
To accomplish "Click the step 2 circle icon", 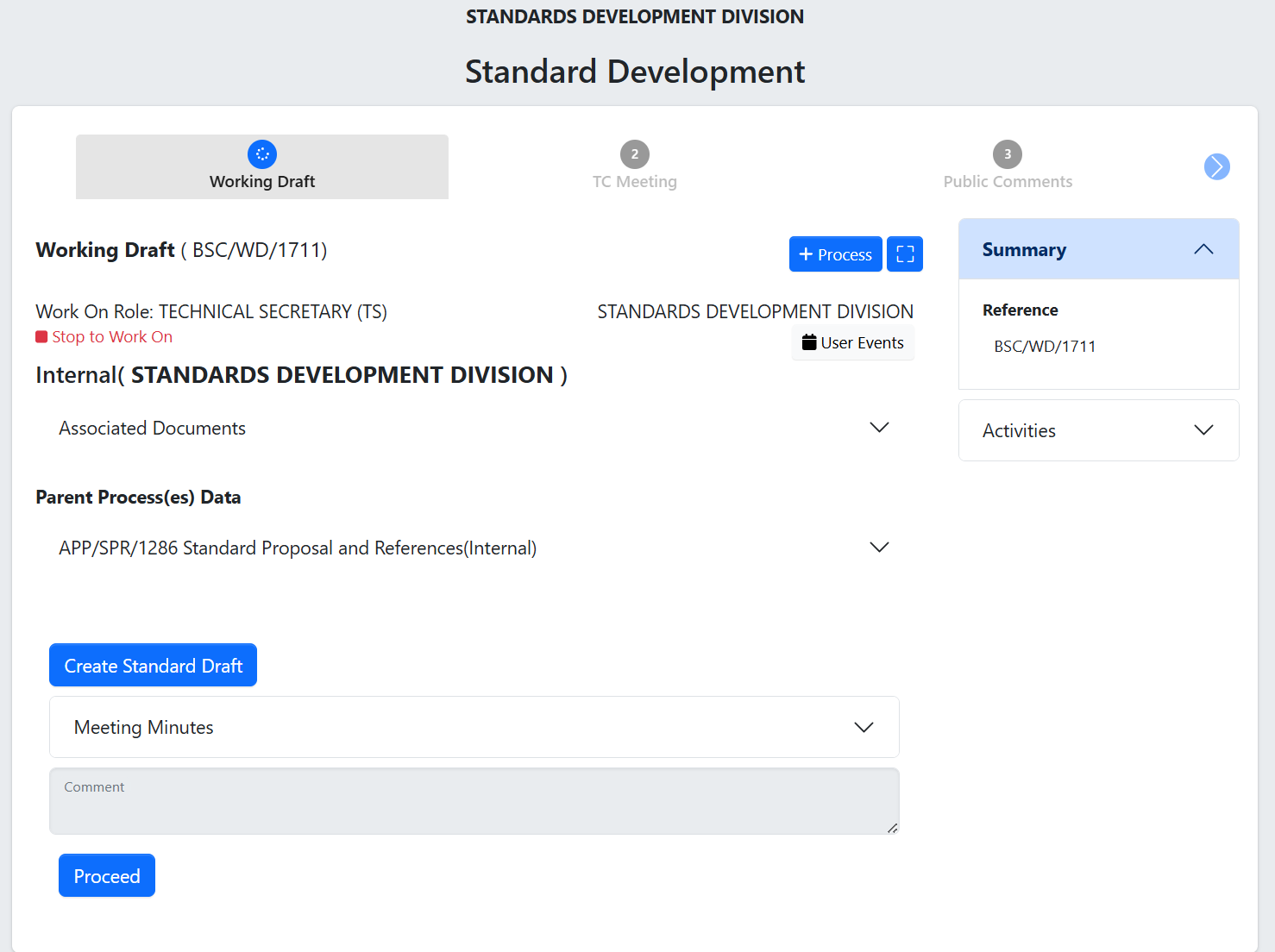I will tap(634, 154).
